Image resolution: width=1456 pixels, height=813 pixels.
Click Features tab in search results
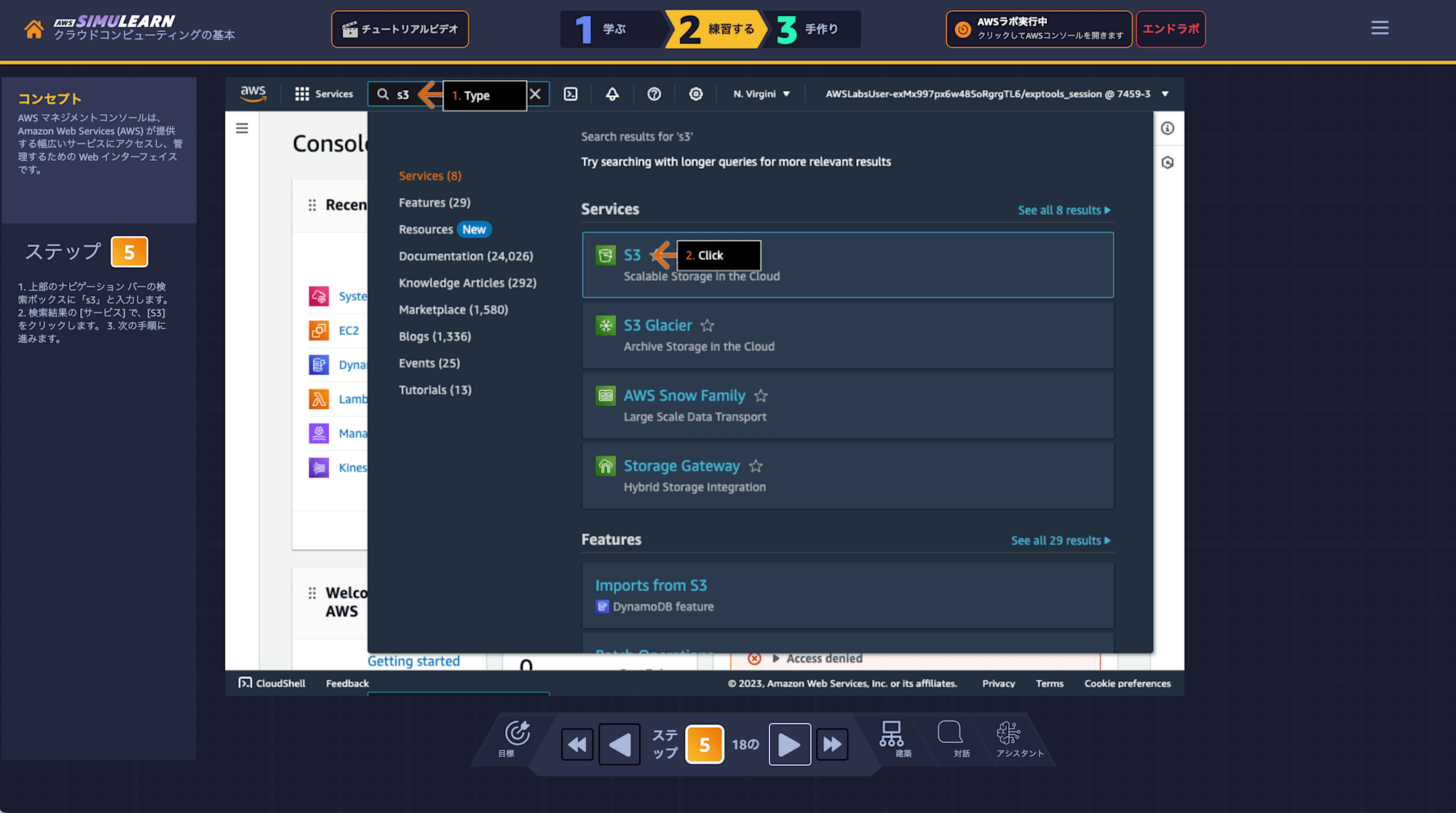[434, 202]
